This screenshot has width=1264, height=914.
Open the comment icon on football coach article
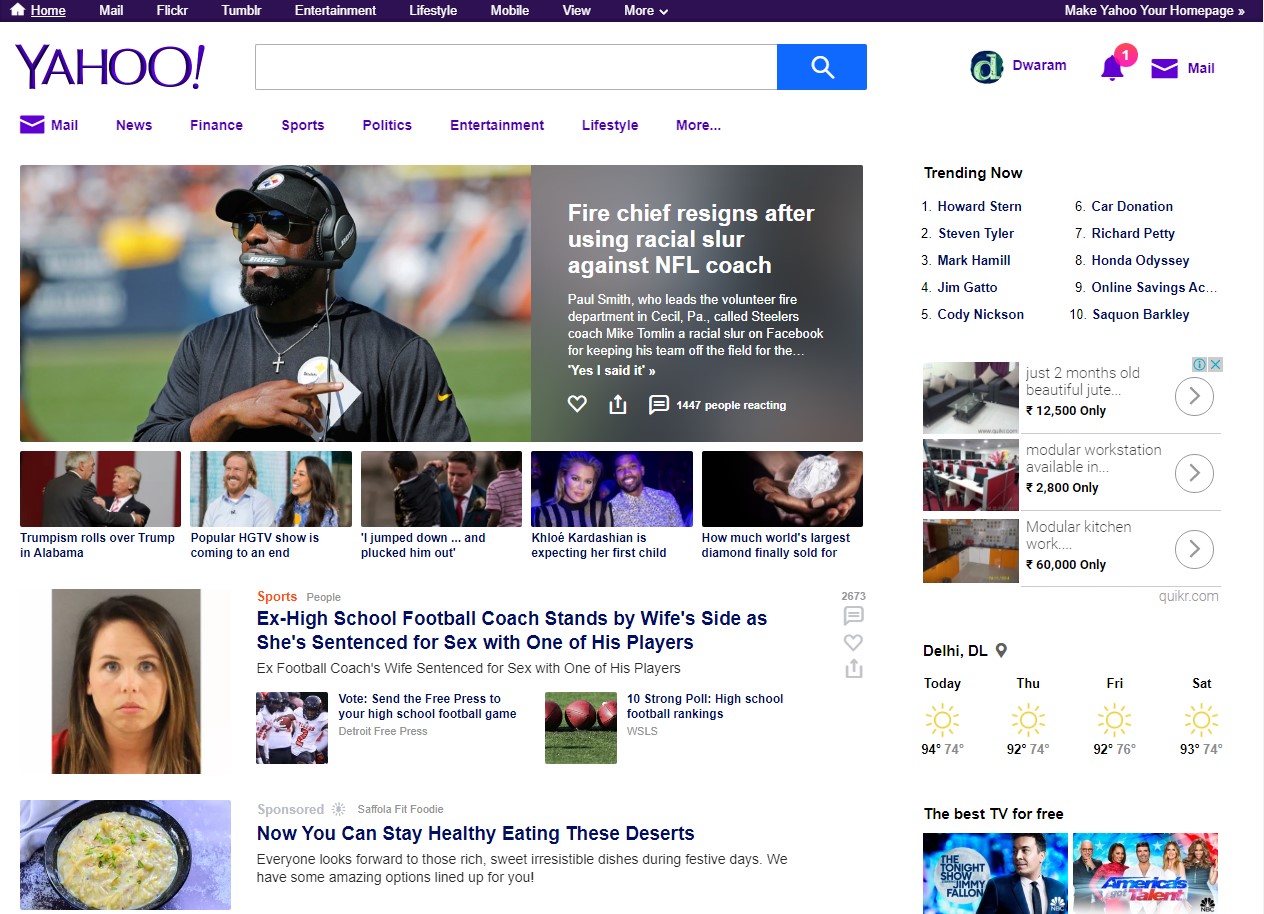[853, 616]
